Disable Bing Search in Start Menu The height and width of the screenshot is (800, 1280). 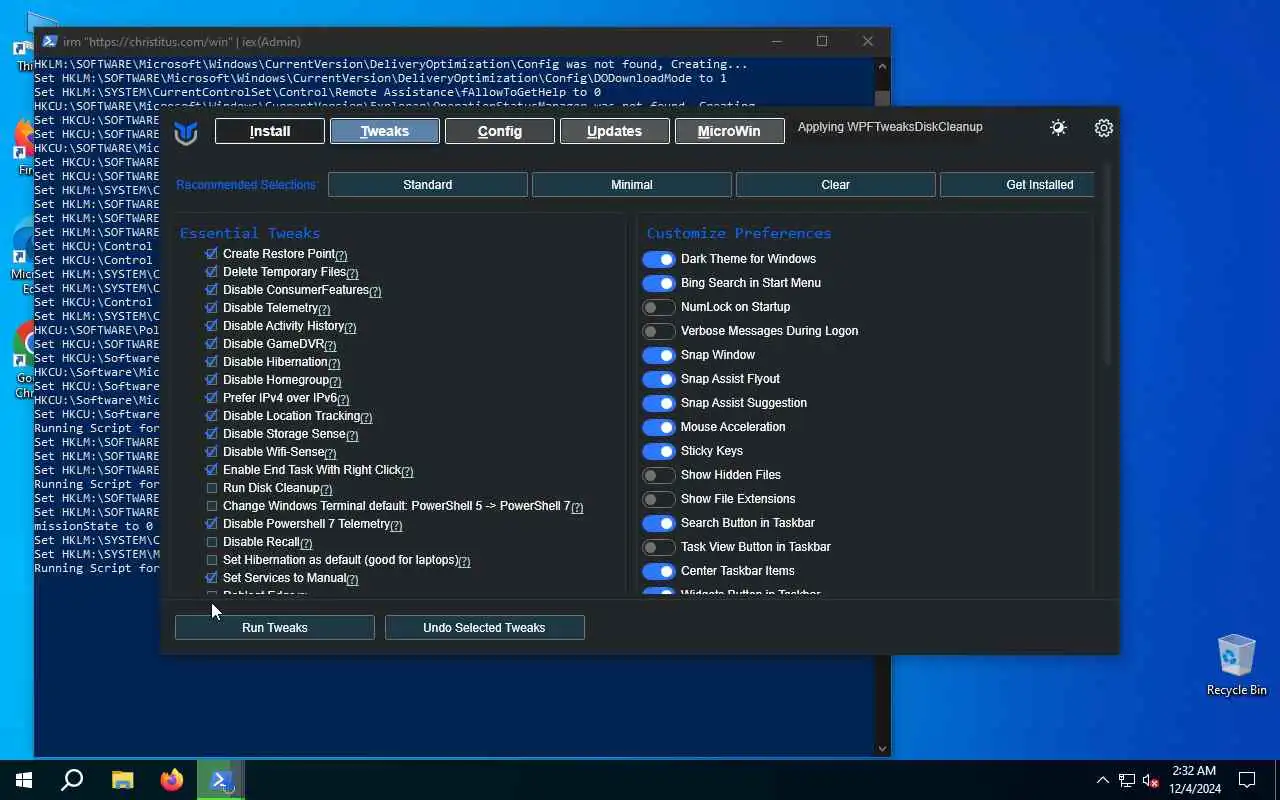coord(659,283)
